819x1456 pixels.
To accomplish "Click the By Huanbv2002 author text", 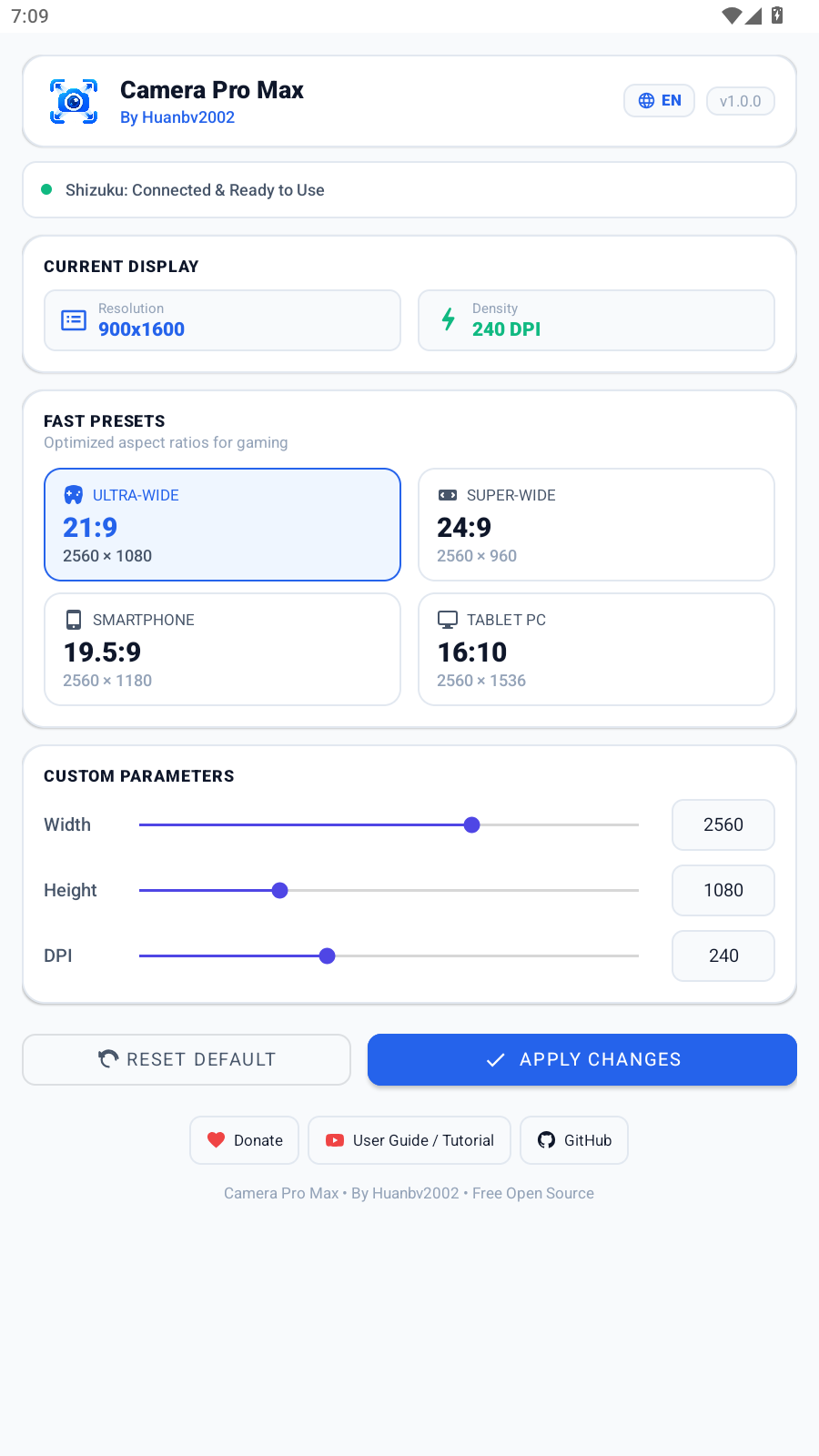I will pos(177,117).
